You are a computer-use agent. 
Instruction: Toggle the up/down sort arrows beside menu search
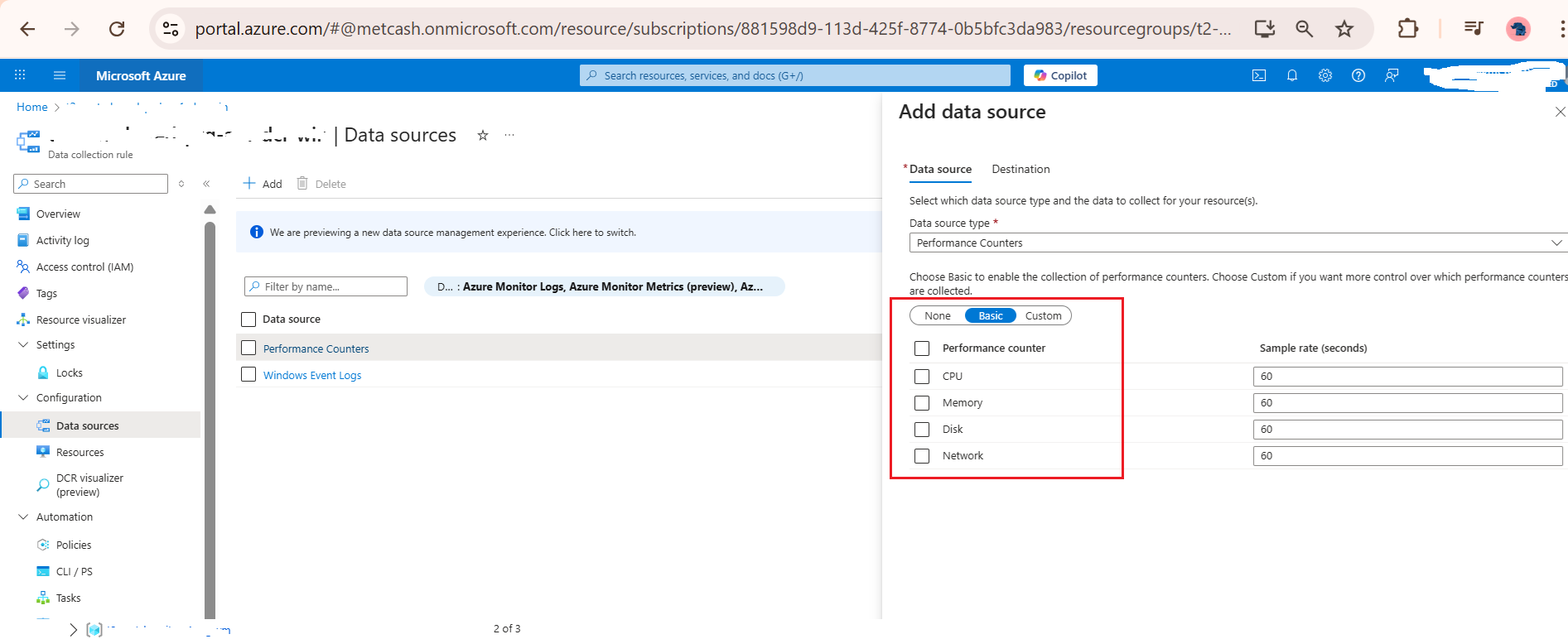(181, 184)
